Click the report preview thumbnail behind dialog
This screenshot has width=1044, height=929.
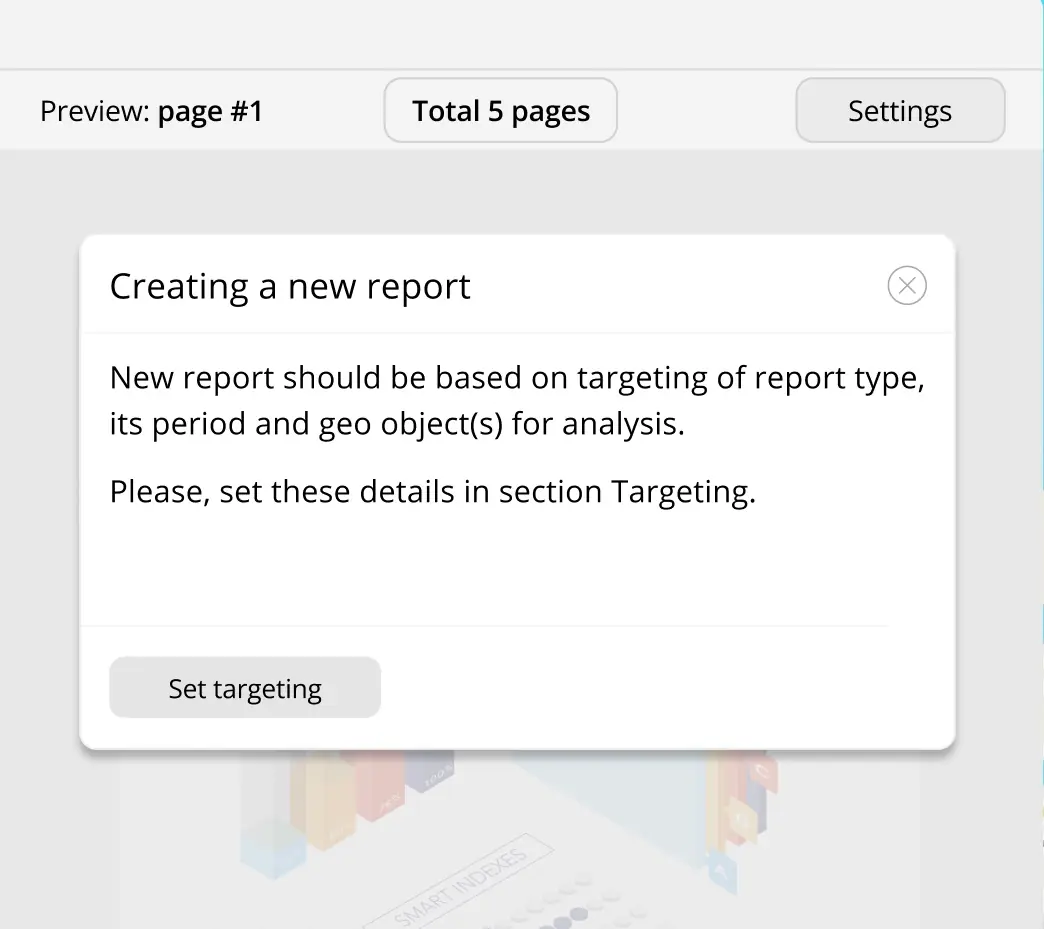(519, 839)
